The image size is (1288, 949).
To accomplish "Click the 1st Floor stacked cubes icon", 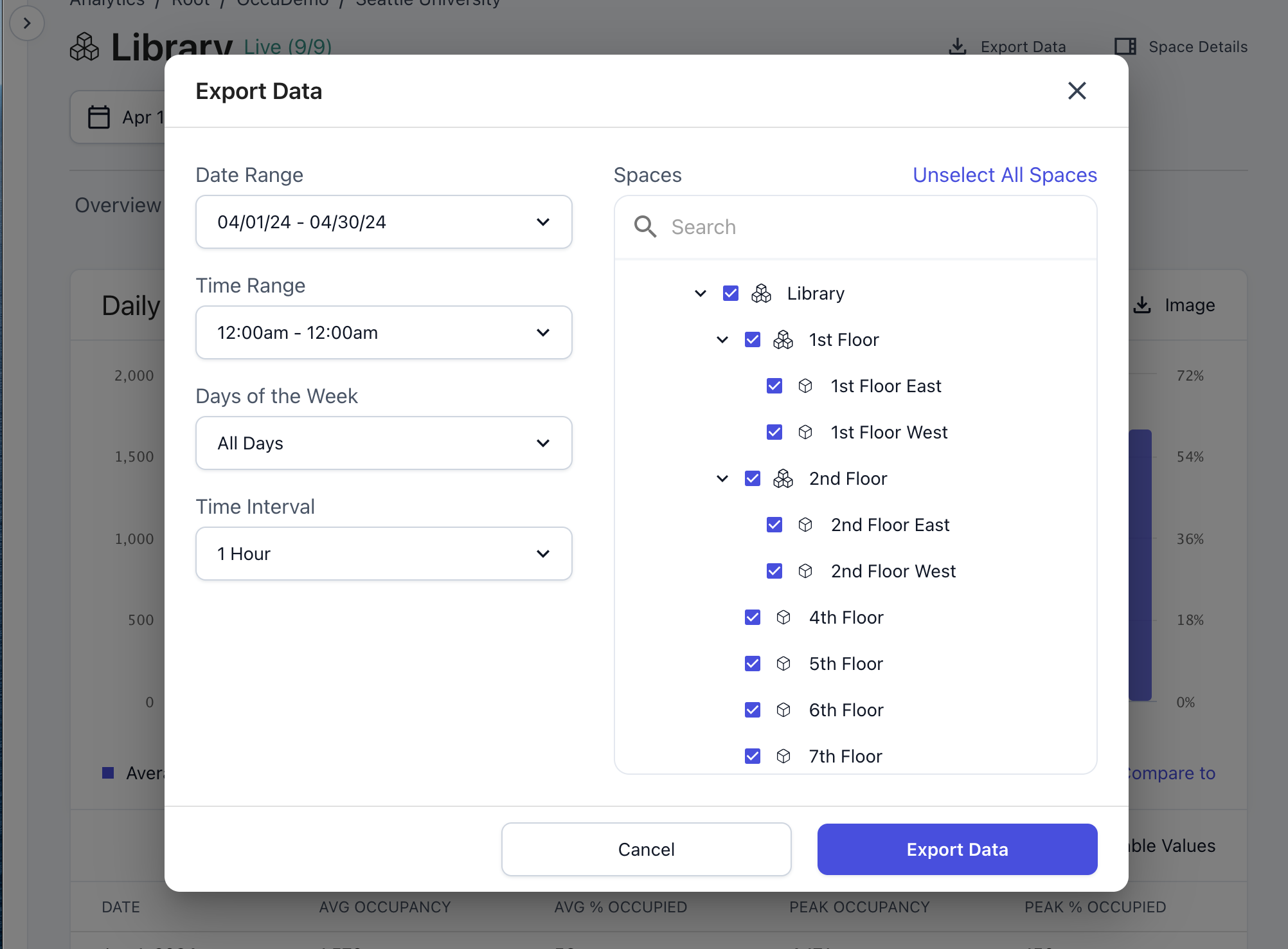I will click(x=783, y=340).
